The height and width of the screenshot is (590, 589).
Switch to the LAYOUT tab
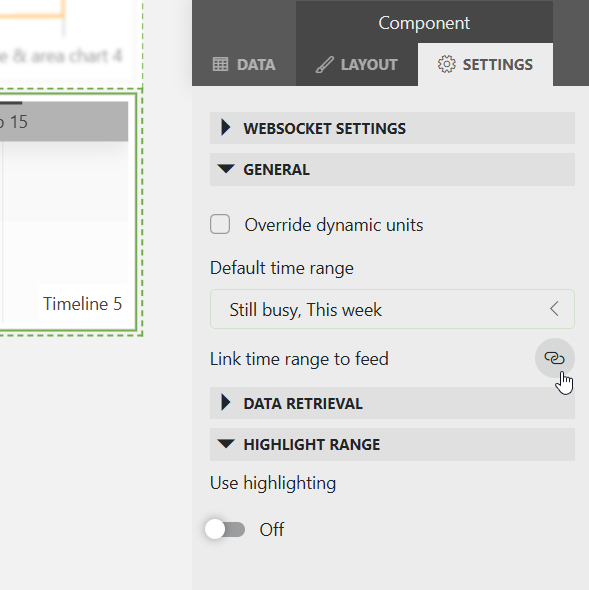pyautogui.click(x=357, y=64)
